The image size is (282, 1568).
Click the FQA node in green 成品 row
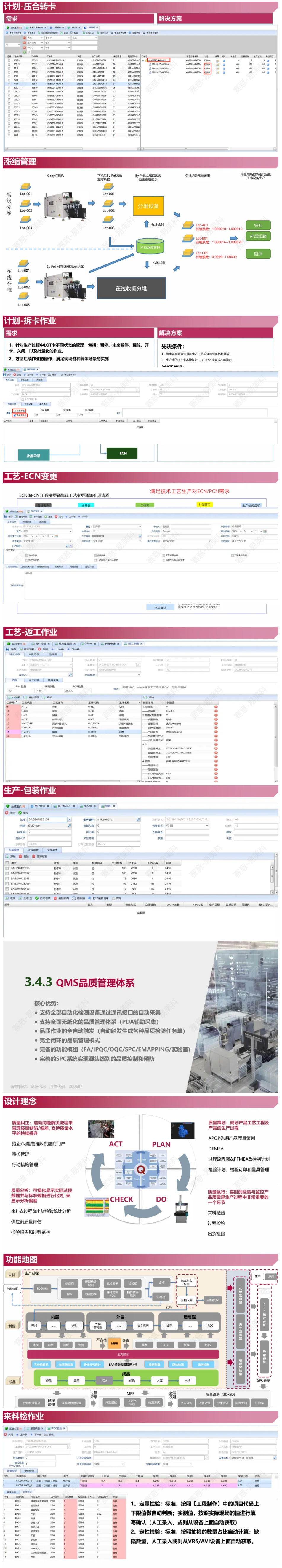pyautogui.click(x=104, y=1381)
